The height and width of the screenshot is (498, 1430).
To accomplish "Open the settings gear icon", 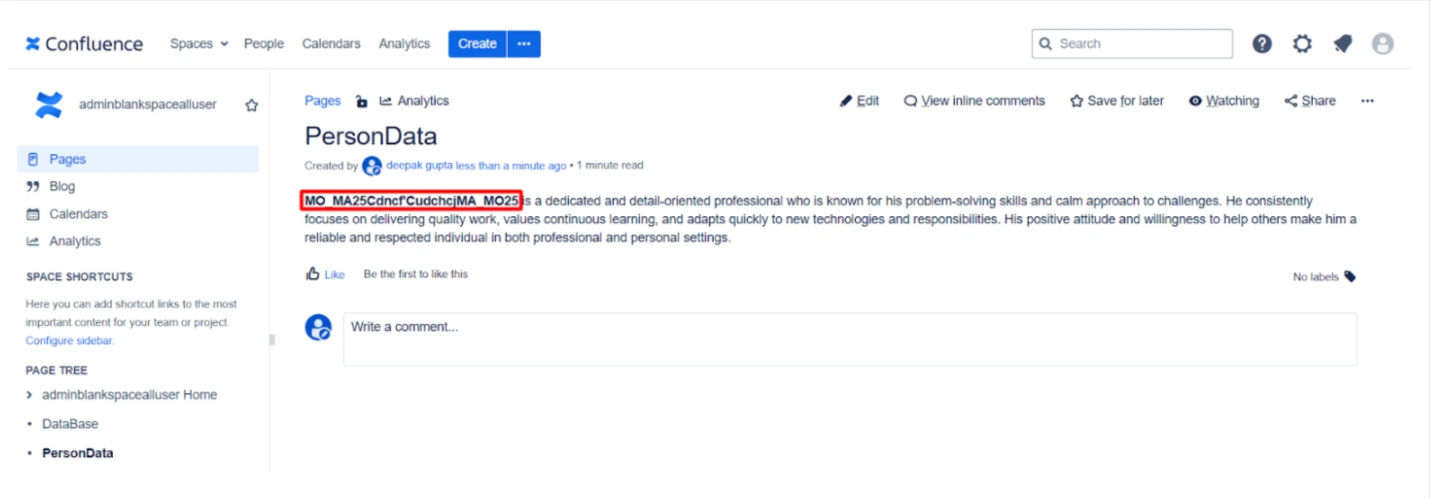I will pos(1302,44).
